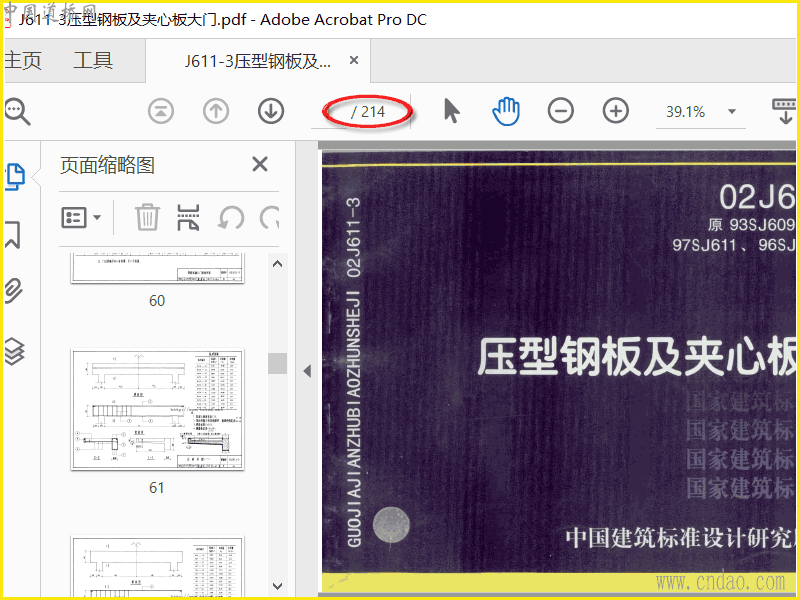Open the search find tool
This screenshot has width=800, height=600.
click(x=17, y=112)
